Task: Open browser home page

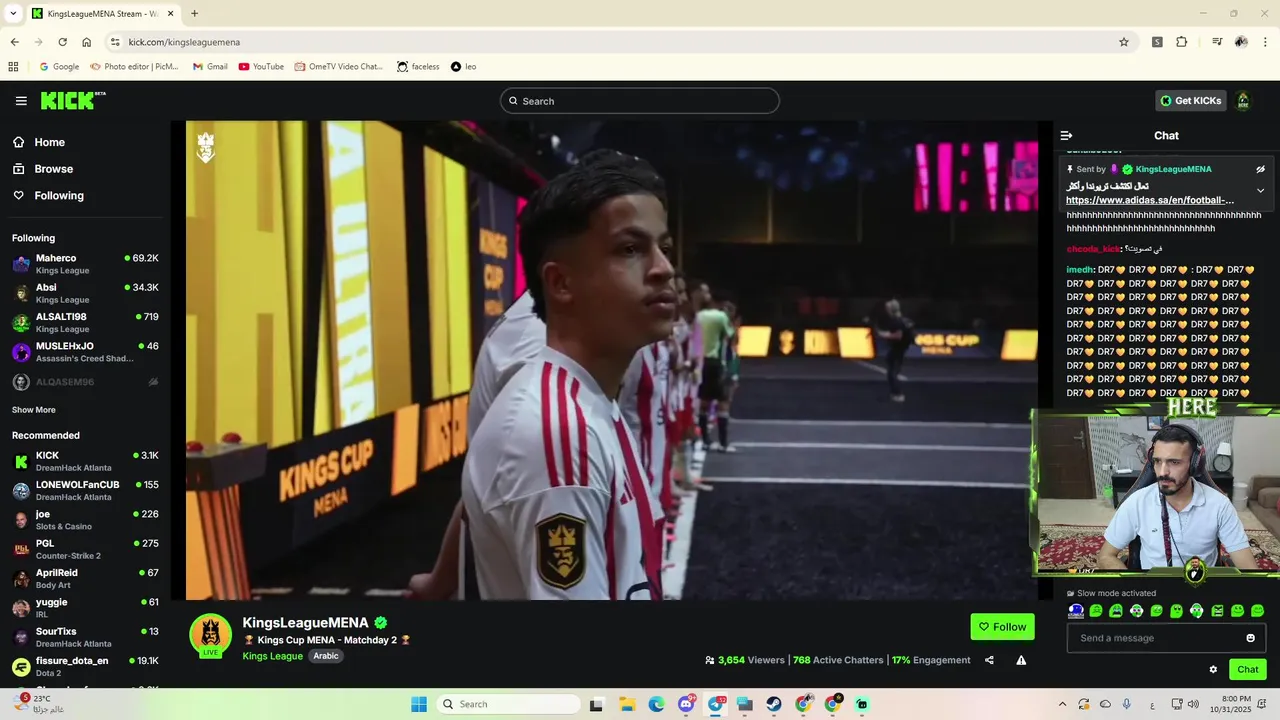Action: pyautogui.click(x=87, y=42)
